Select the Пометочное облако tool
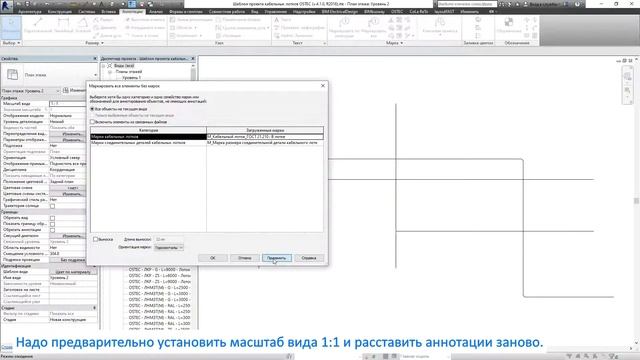 tap(238, 20)
